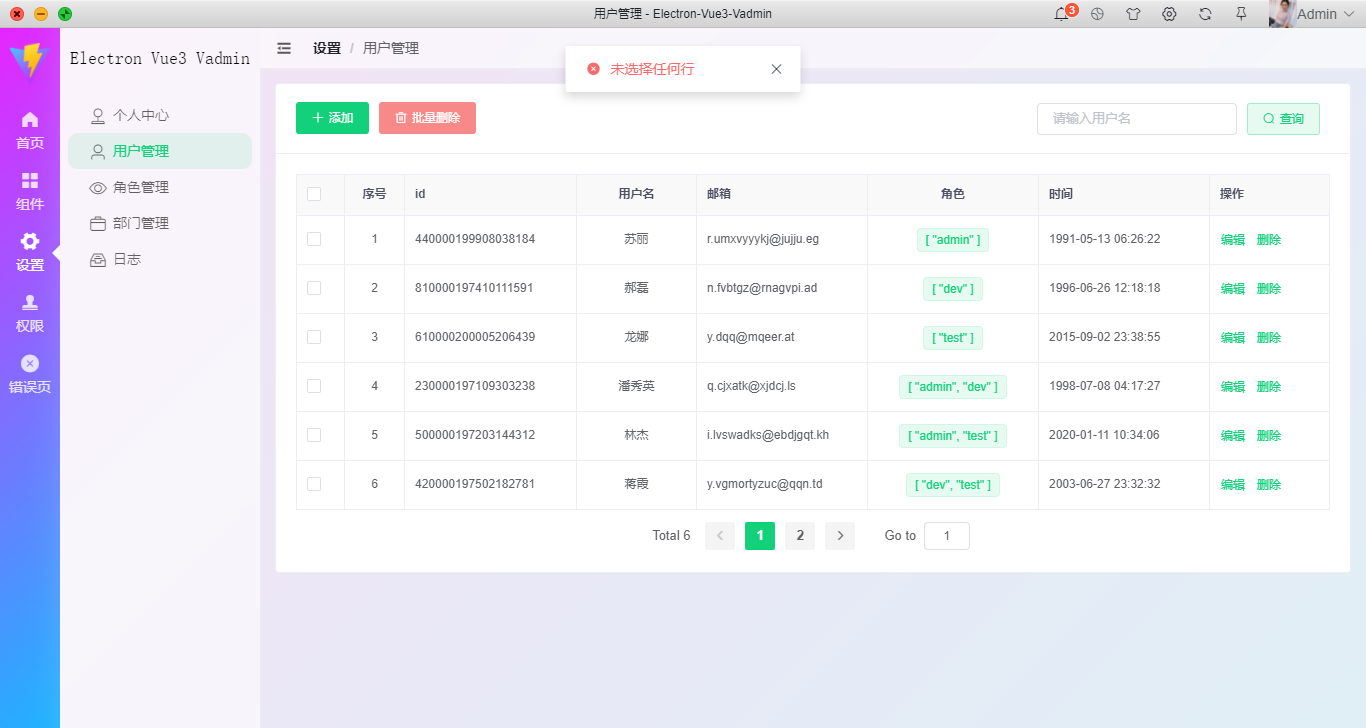Check the row for 林杰
The height and width of the screenshot is (728, 1366).
[x=314, y=435]
